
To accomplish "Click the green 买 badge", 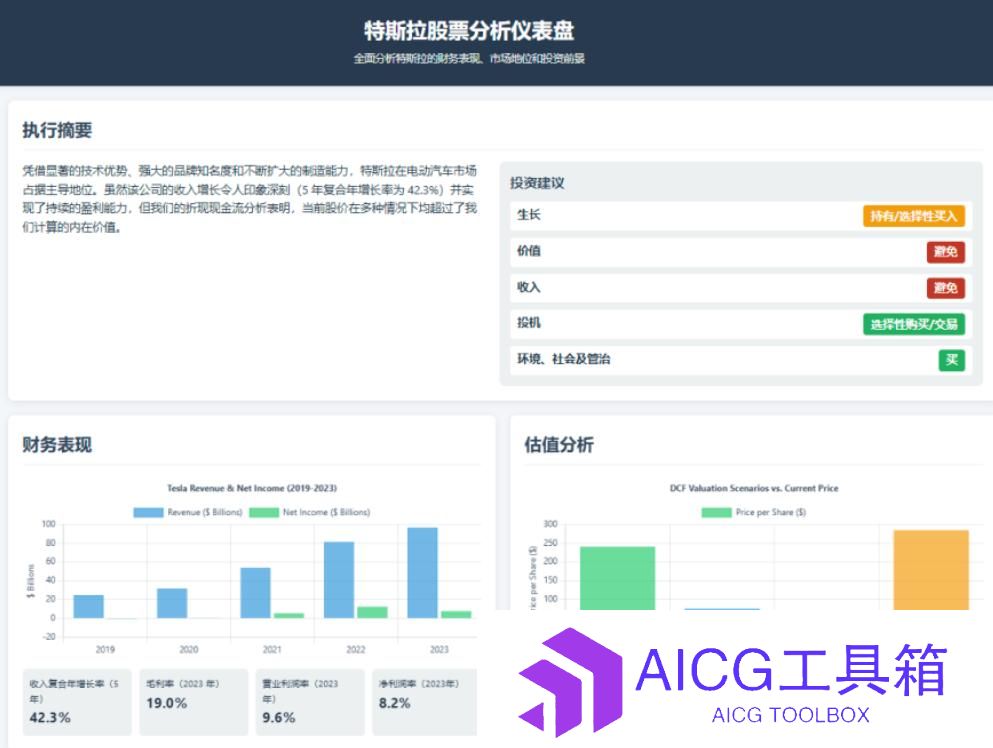I will pyautogui.click(x=951, y=360).
